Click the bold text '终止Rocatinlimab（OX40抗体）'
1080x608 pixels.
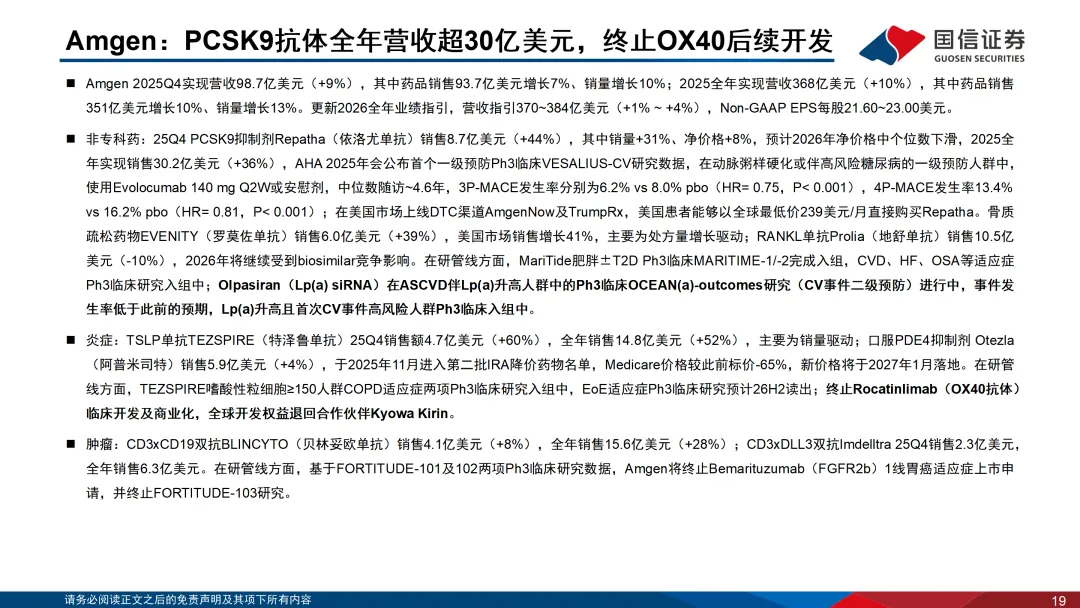(x=923, y=389)
